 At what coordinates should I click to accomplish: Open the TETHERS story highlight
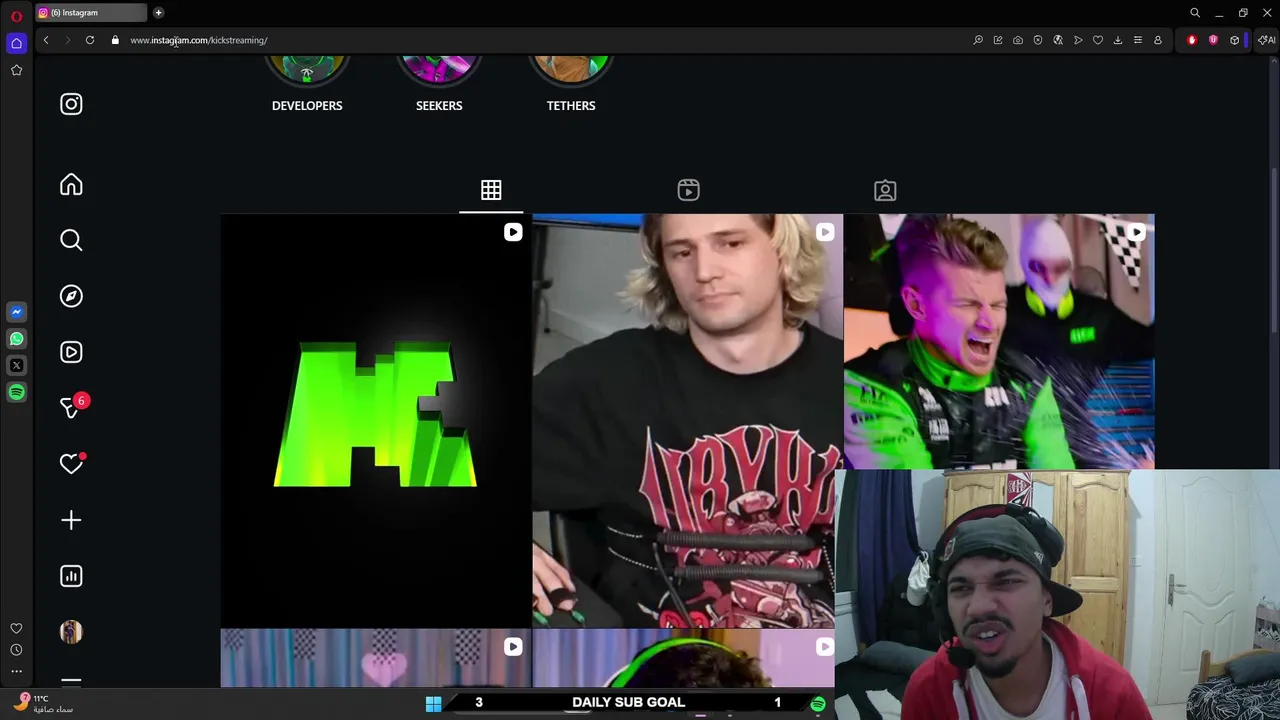point(571,85)
